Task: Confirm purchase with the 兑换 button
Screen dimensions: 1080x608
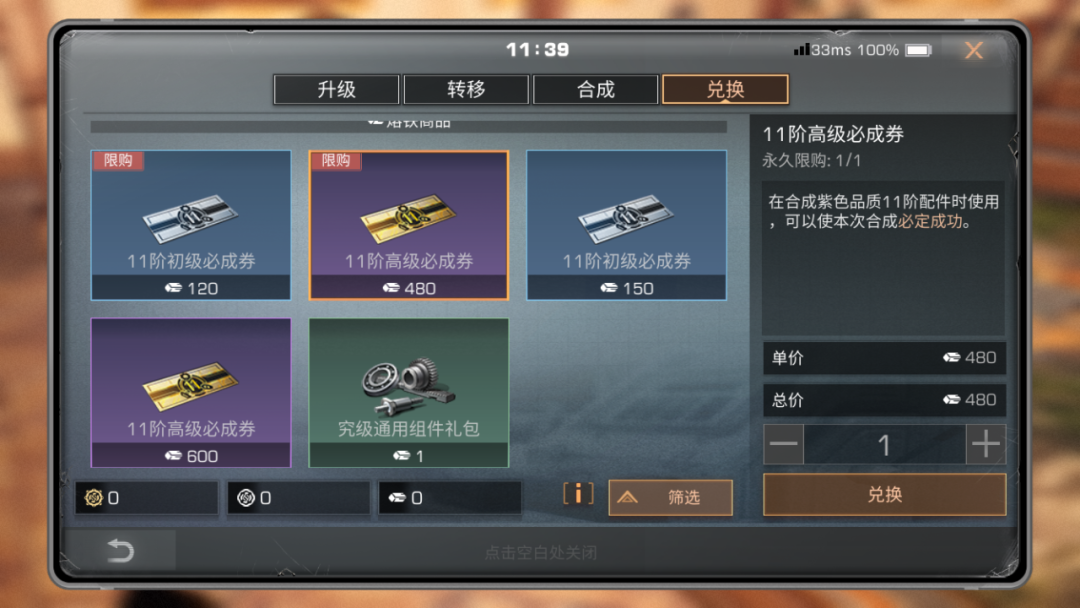Action: [884, 494]
